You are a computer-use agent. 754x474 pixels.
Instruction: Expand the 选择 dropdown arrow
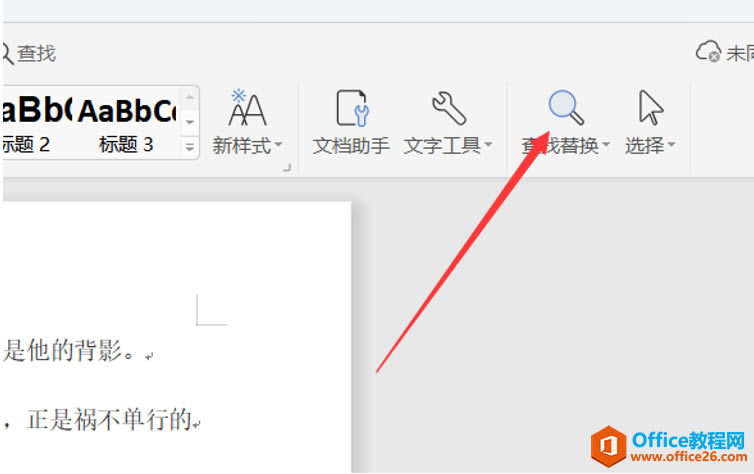(x=671, y=144)
